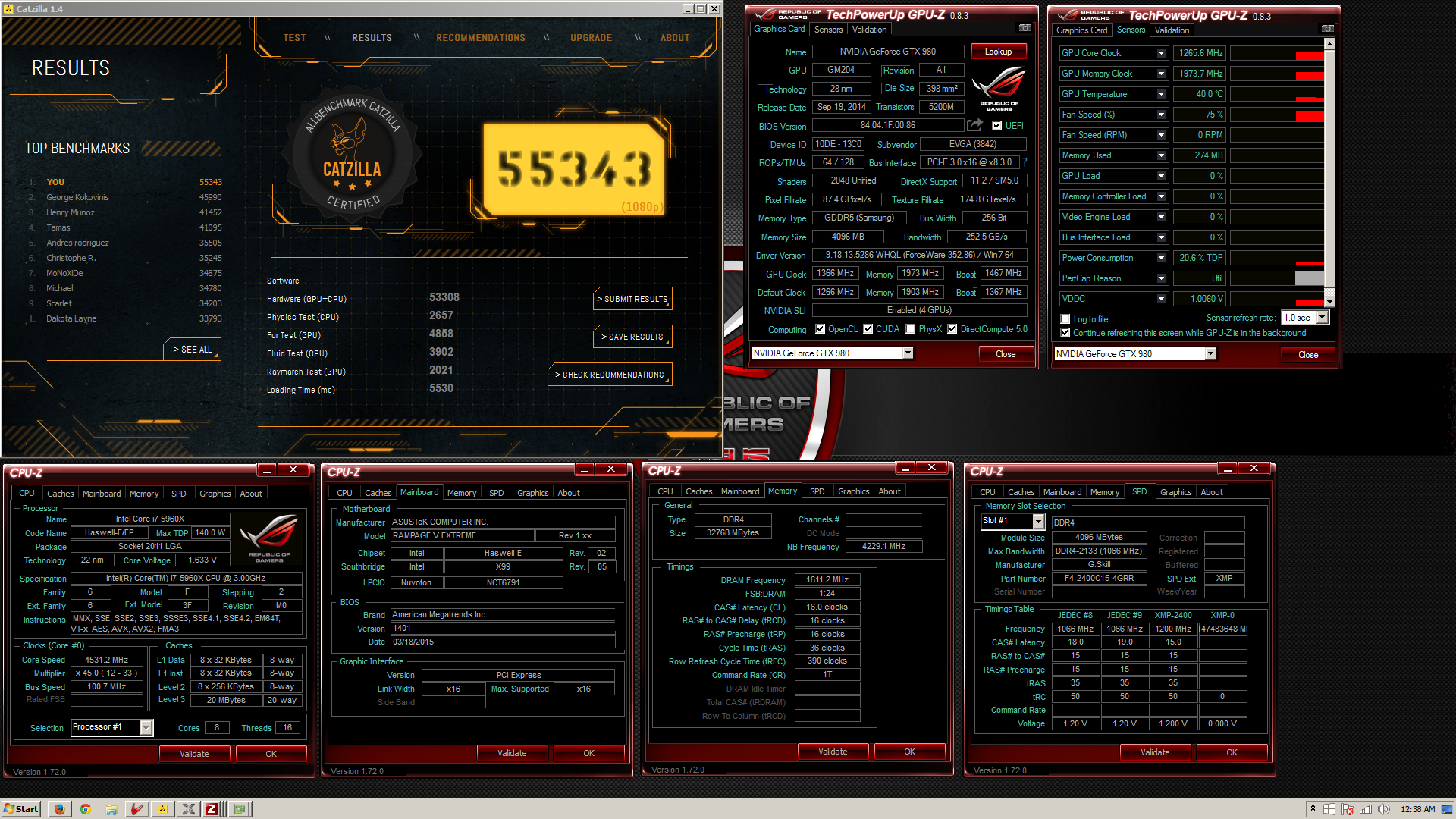Toggle the CUDA checkbox
Screen dimensions: 1456x819
(868, 329)
